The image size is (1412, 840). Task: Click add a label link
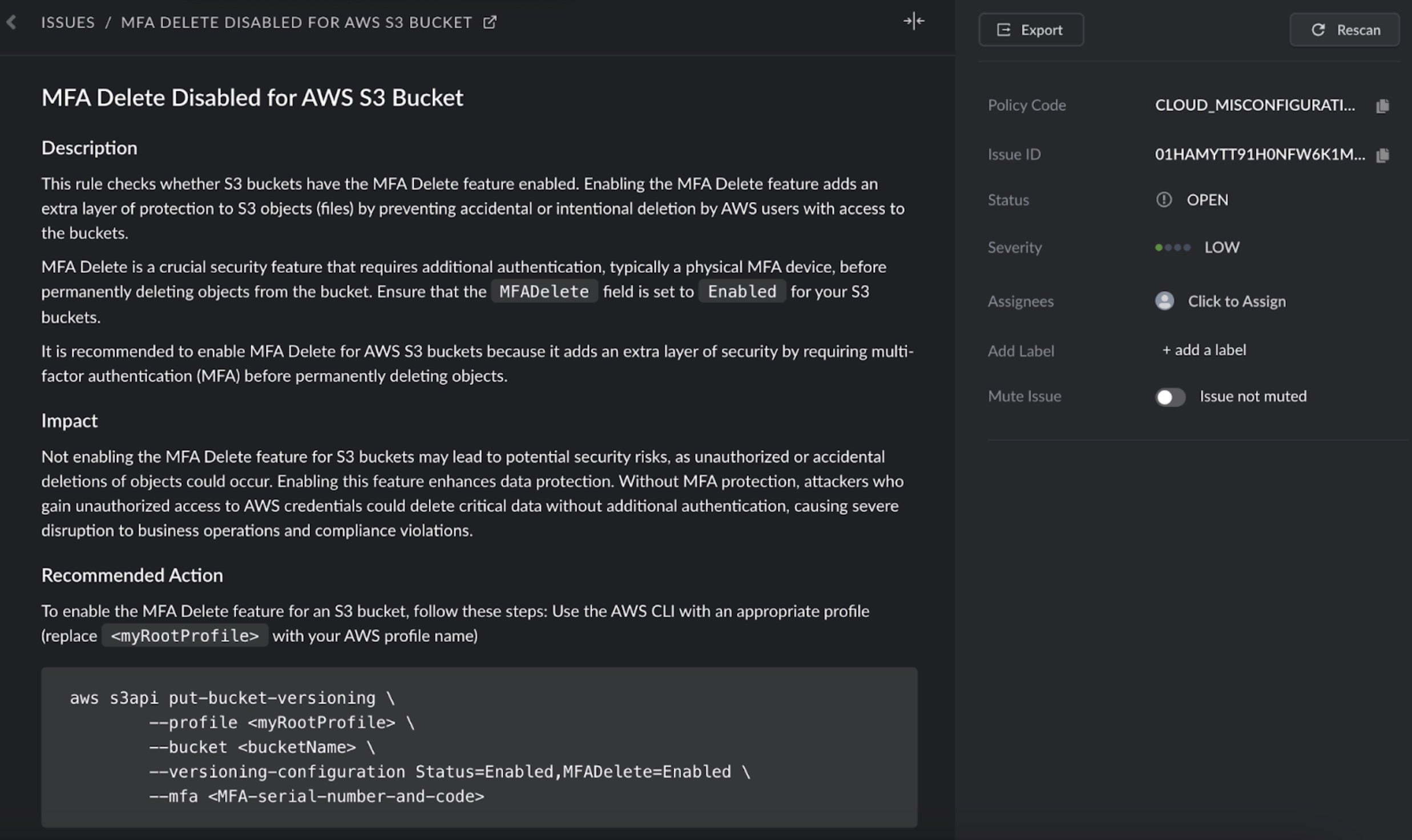(1204, 350)
